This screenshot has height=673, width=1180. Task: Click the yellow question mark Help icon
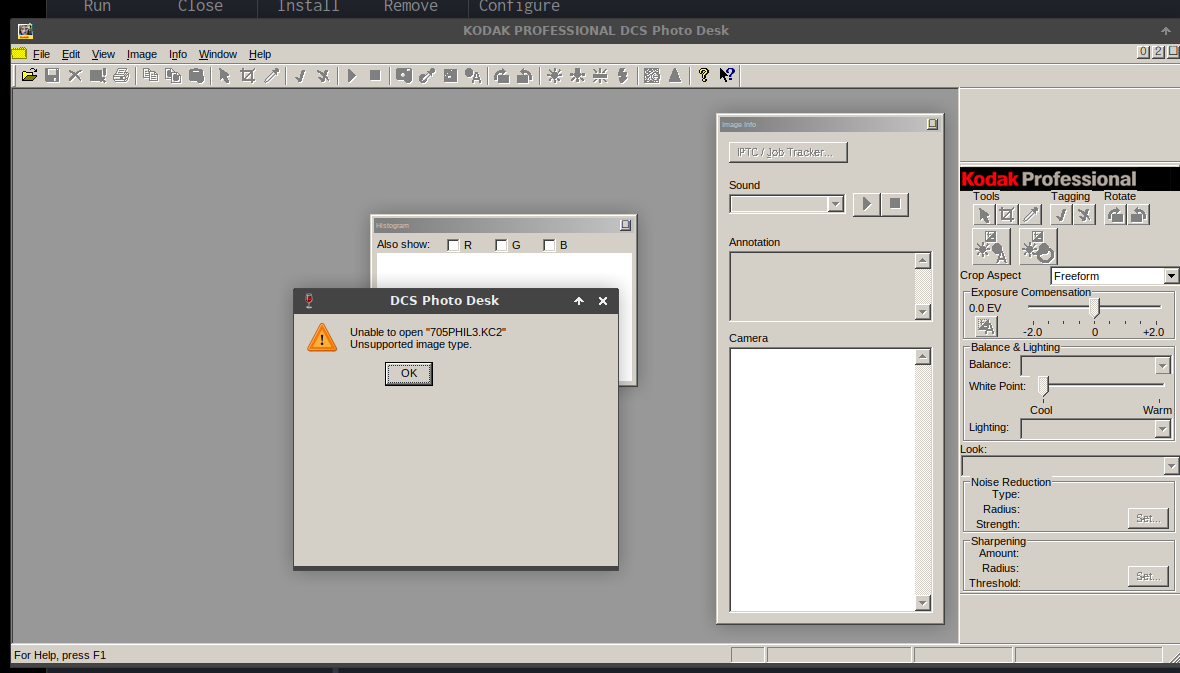pos(704,75)
